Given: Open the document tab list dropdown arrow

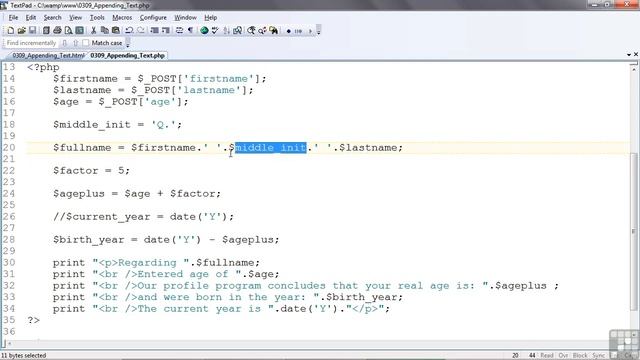Looking at the screenshot, I should tap(629, 54).
